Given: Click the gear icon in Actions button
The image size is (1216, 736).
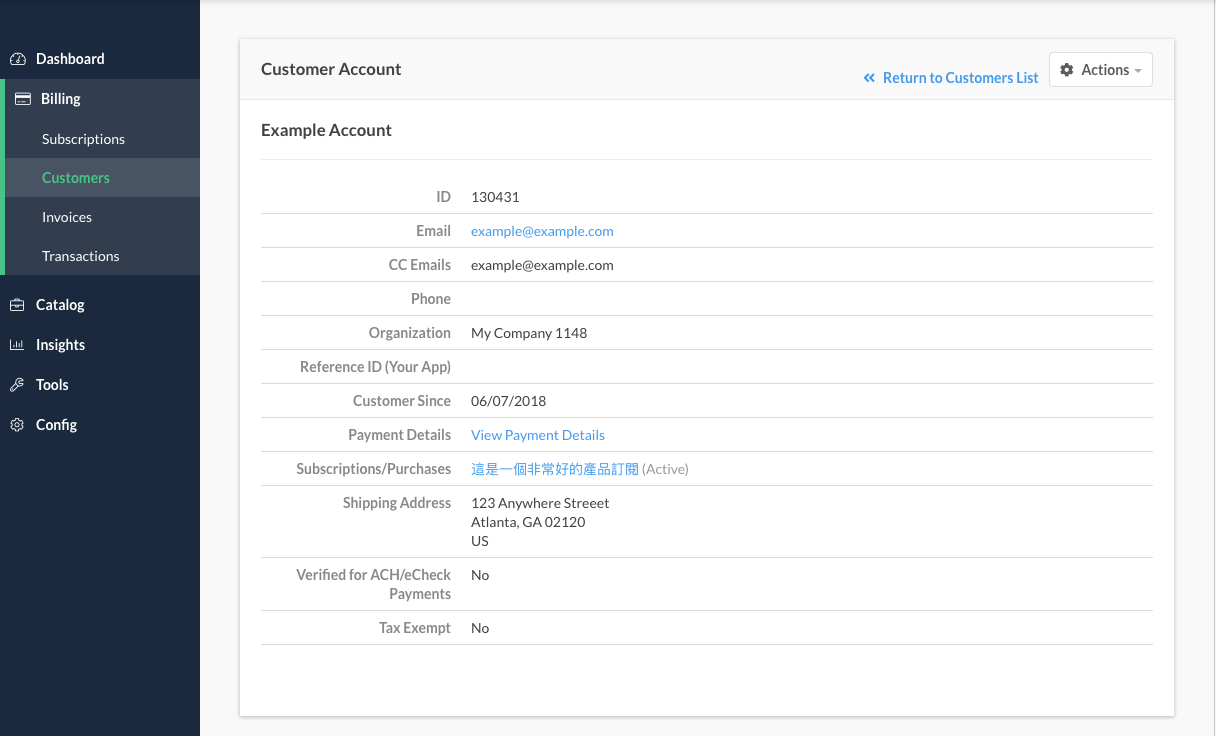Looking at the screenshot, I should point(1067,70).
